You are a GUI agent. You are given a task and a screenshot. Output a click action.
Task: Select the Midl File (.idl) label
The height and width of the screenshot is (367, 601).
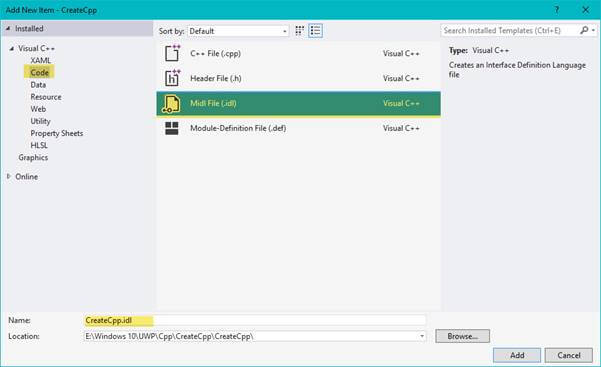[213, 103]
